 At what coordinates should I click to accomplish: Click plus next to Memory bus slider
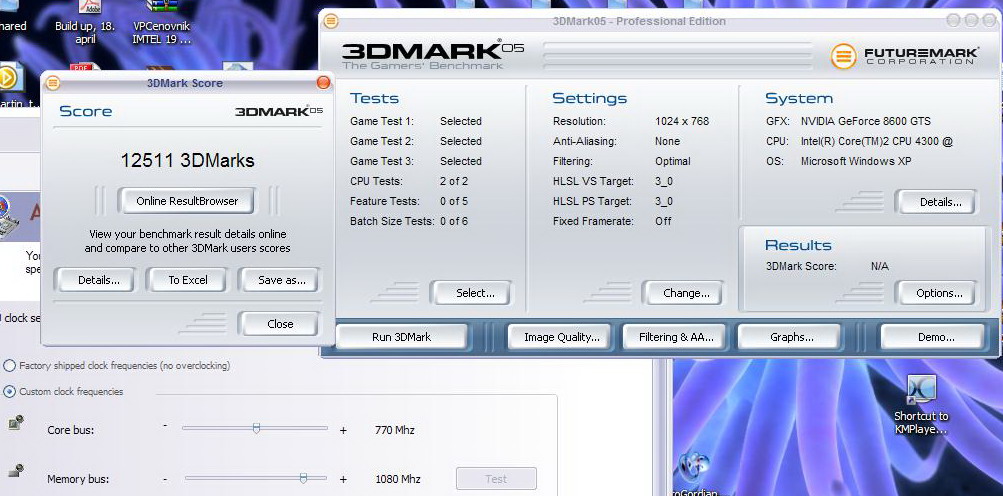343,479
